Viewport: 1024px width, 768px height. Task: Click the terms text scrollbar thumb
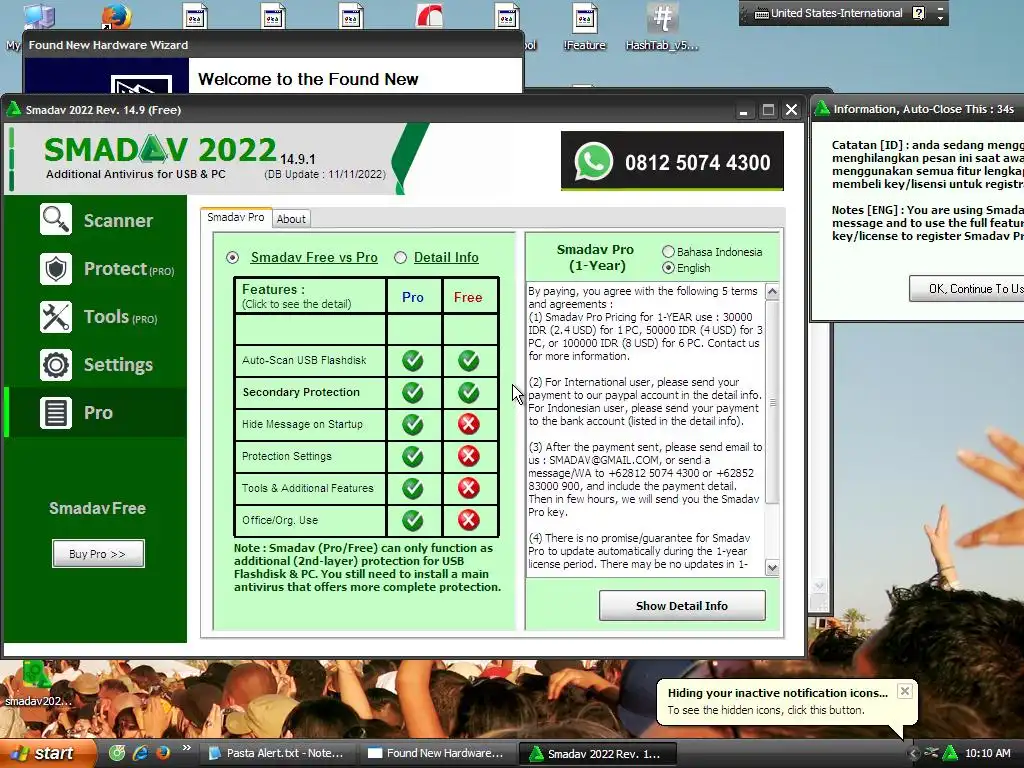point(772,402)
